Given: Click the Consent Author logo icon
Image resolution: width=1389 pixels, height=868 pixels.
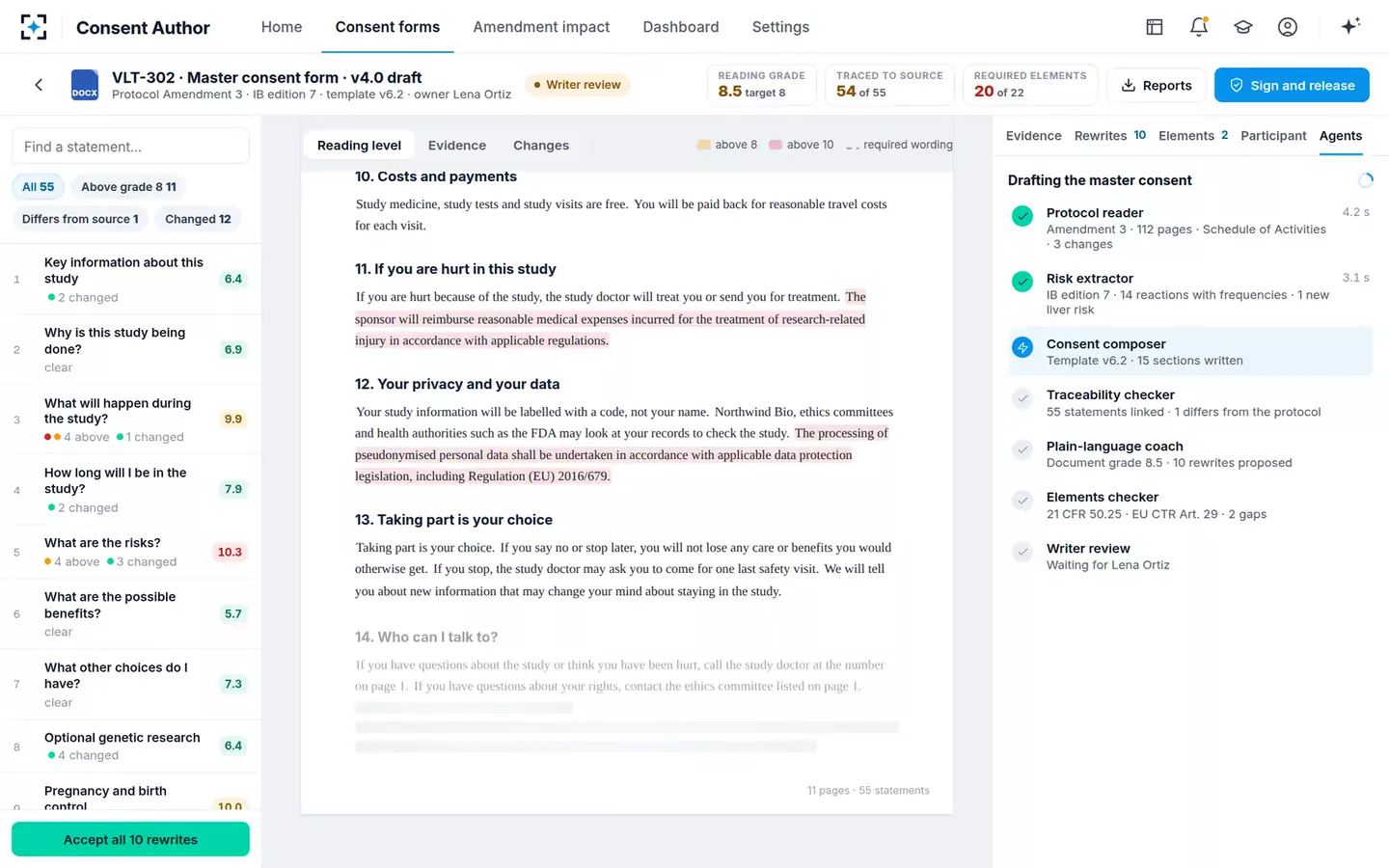Looking at the screenshot, I should [x=34, y=27].
